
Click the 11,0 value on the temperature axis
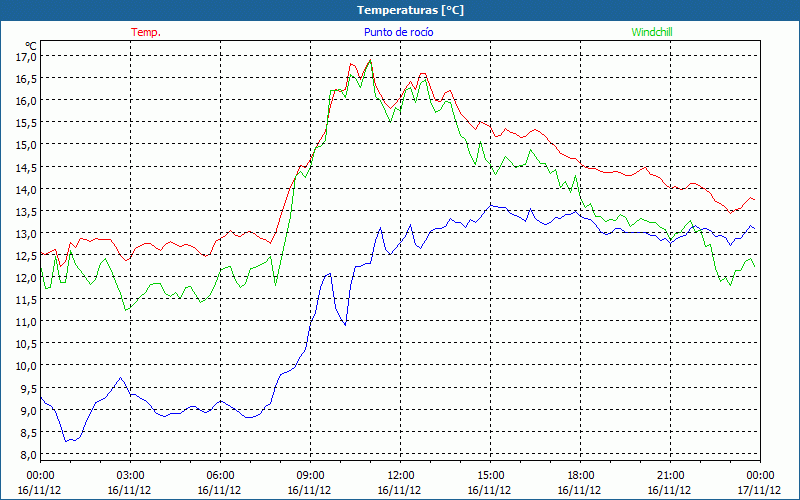click(26, 322)
